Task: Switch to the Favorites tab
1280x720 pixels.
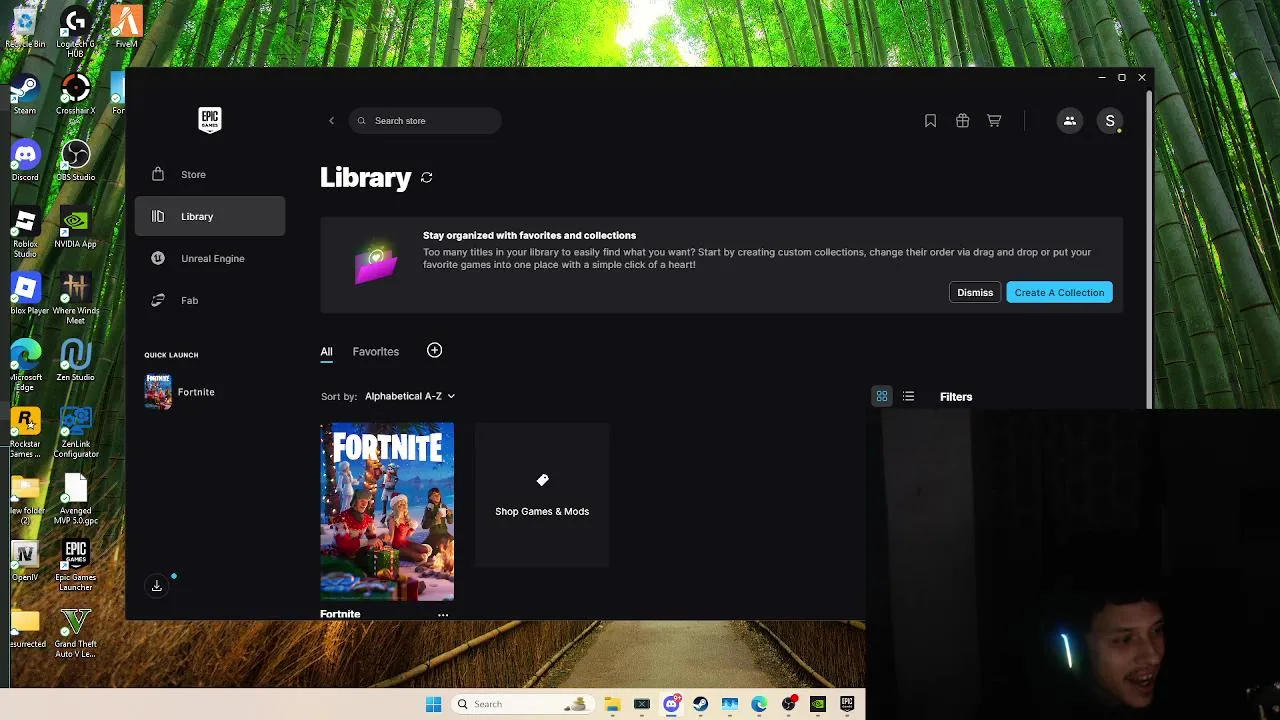Action: tap(376, 351)
